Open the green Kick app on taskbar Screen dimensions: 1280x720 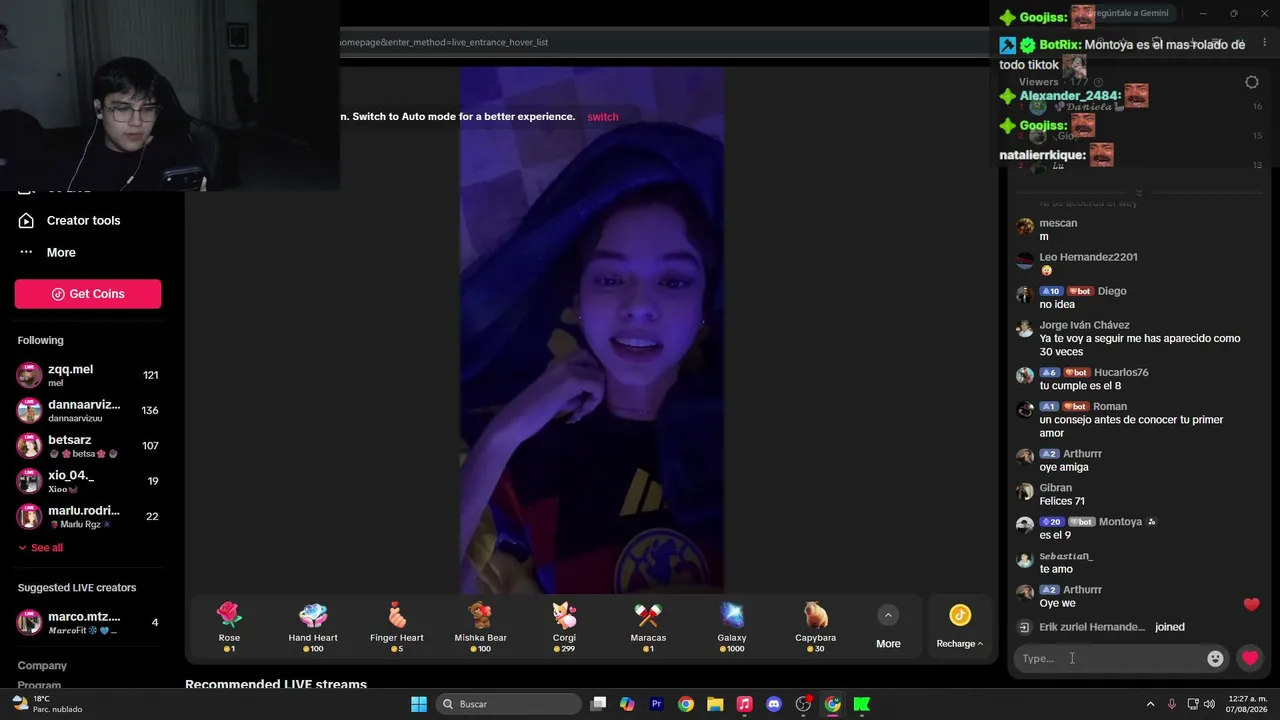click(x=861, y=704)
